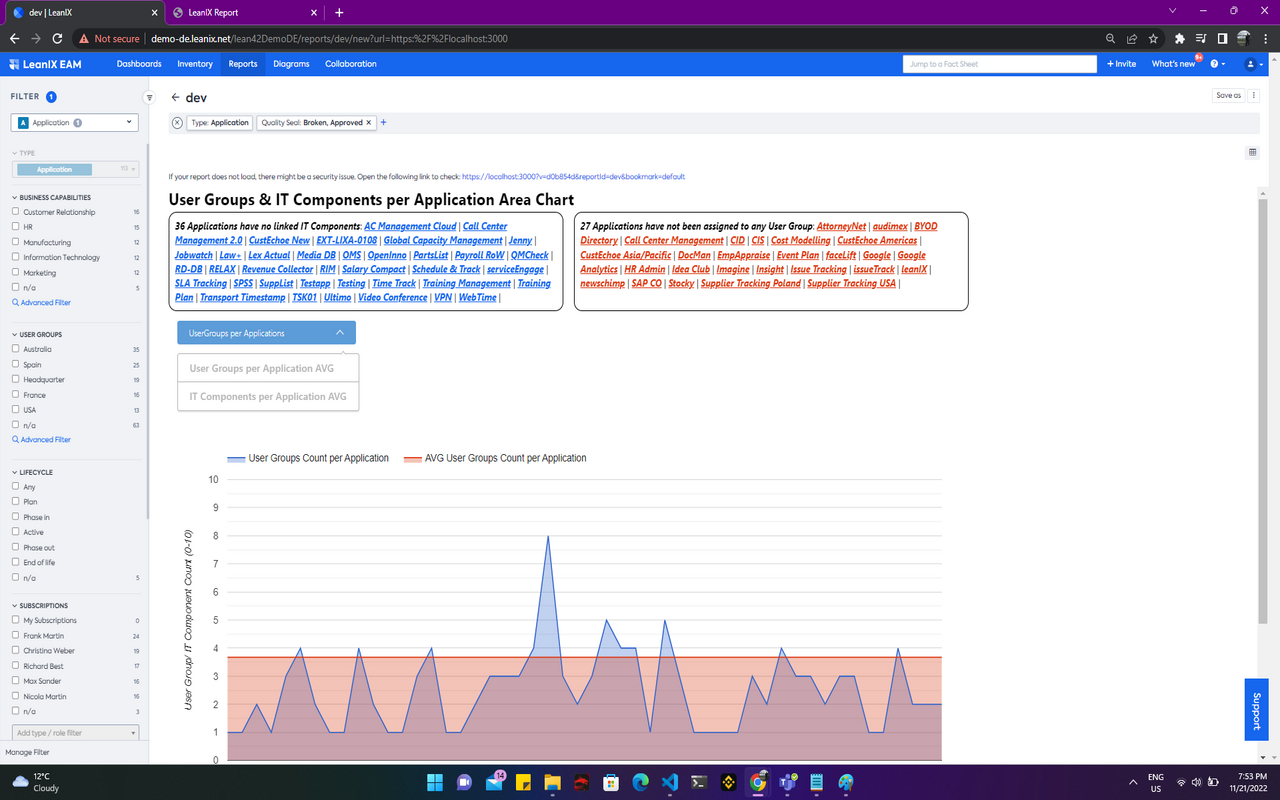Screen dimensions: 1280x800
Task: Open the Application fact sheet type dropdown
Action: pyautogui.click(x=75, y=122)
